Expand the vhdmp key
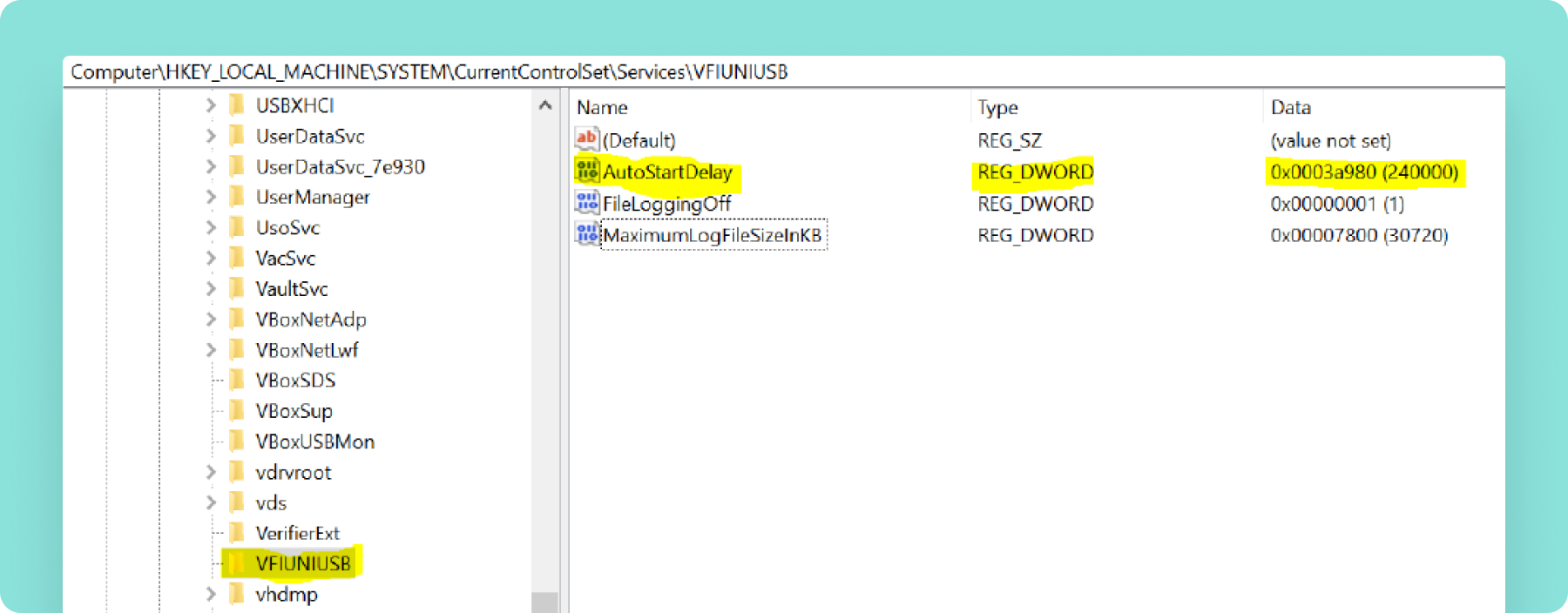Viewport: 1568px width, 613px height. pos(211,594)
